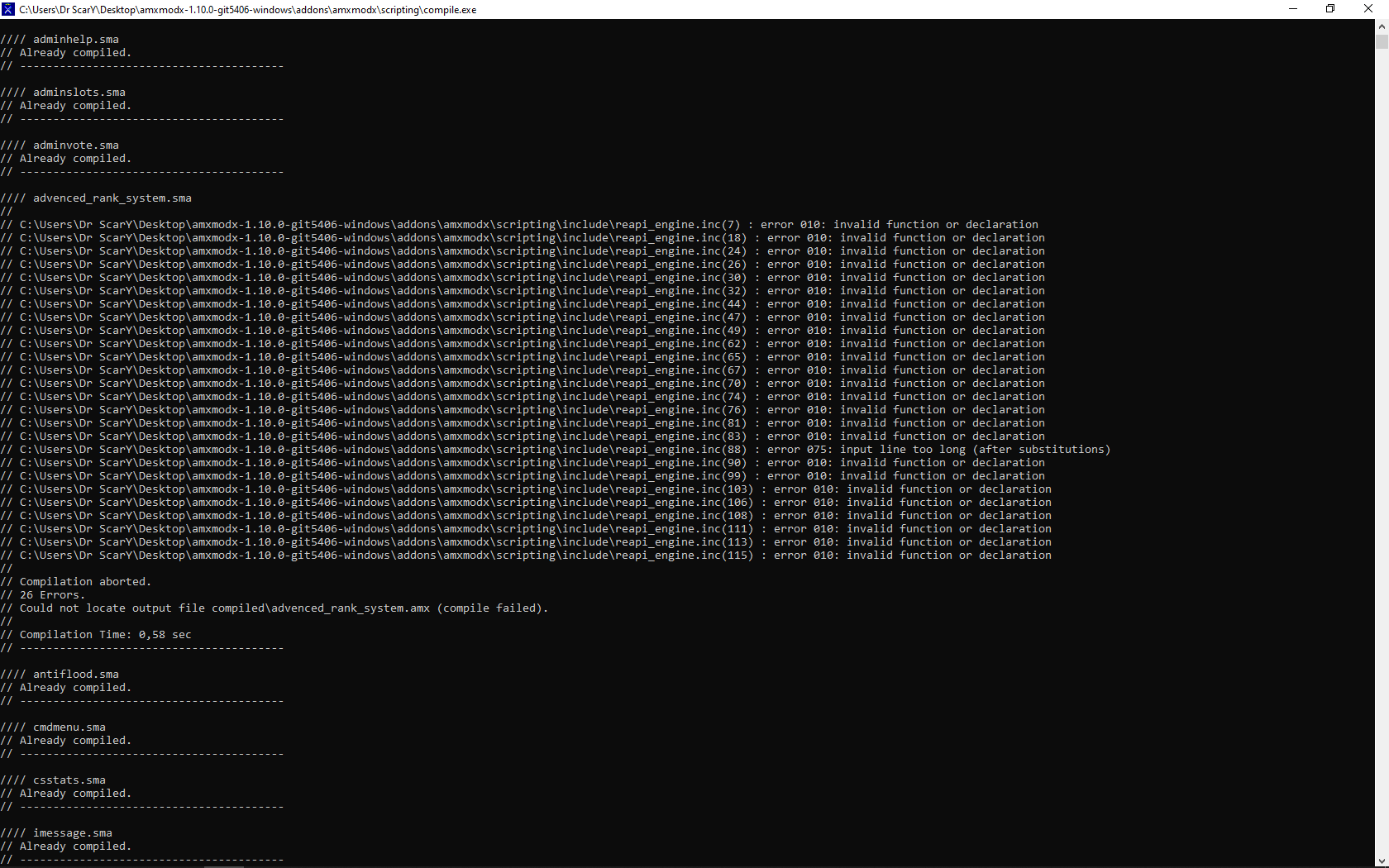Click the reapi_engine.inc(115) error line

[x=529, y=556]
